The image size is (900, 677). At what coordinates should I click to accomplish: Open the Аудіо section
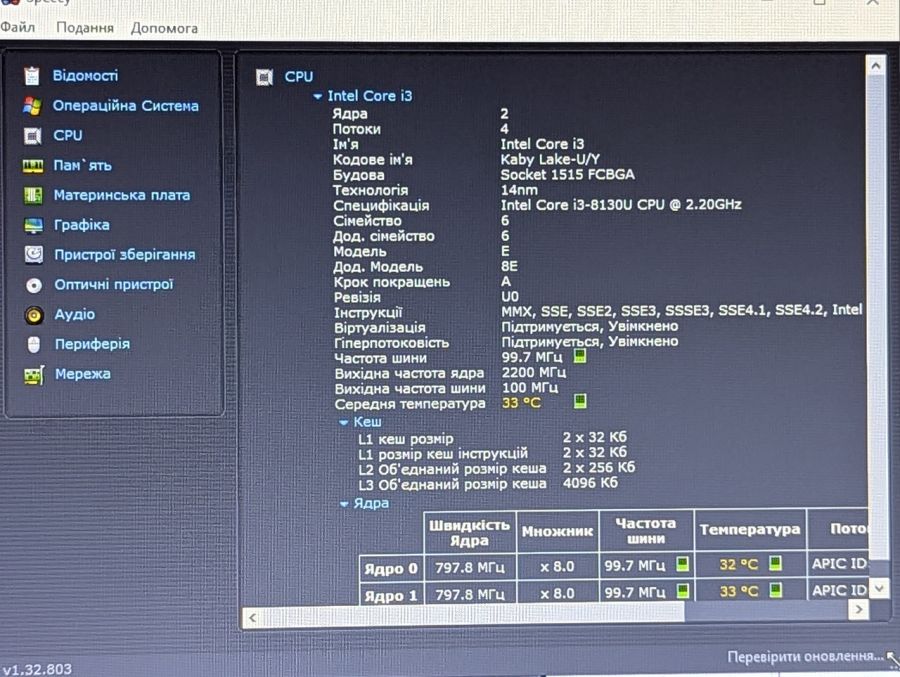75,315
